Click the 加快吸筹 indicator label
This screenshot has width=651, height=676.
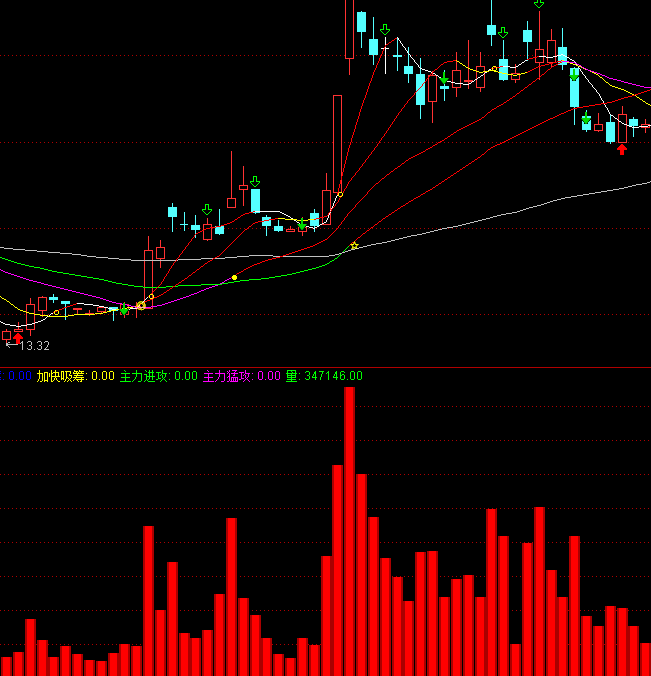61,376
